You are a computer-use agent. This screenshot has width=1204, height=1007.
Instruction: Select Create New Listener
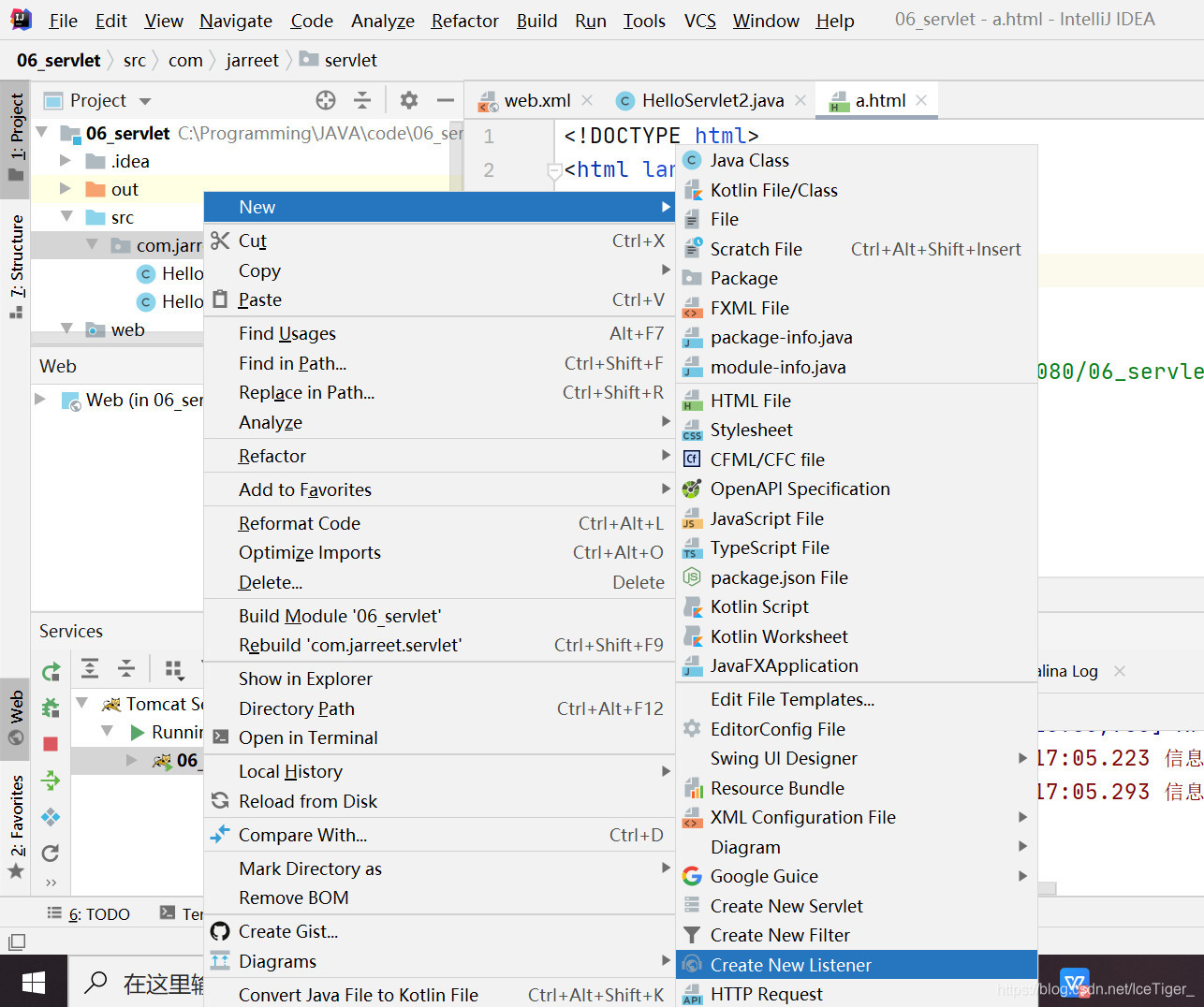857,965
